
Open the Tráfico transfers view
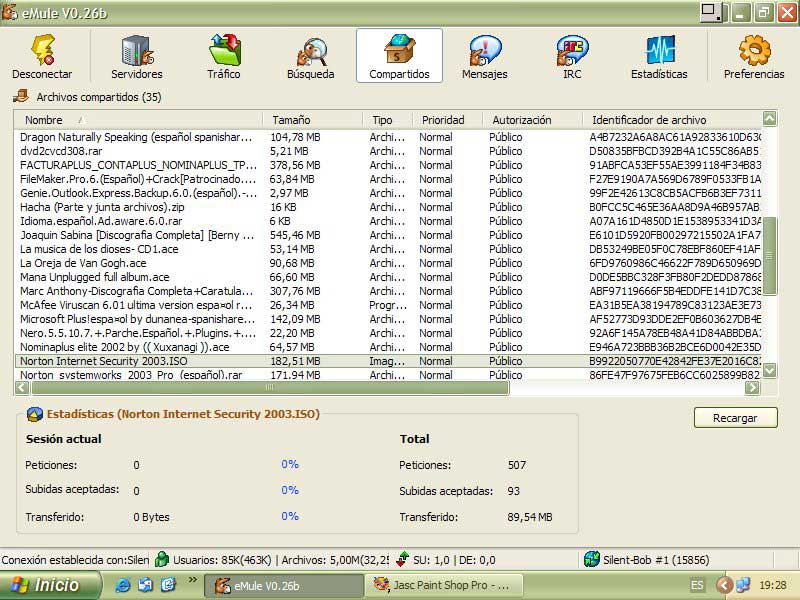[x=224, y=56]
